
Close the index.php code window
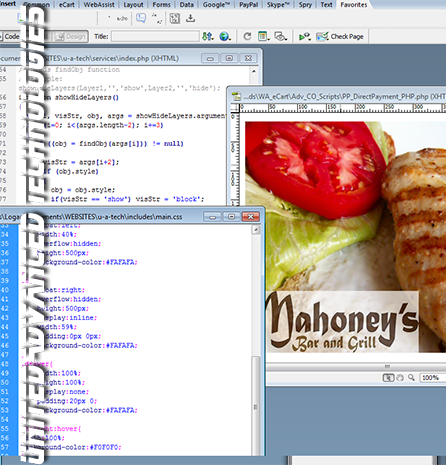pos(248,58)
